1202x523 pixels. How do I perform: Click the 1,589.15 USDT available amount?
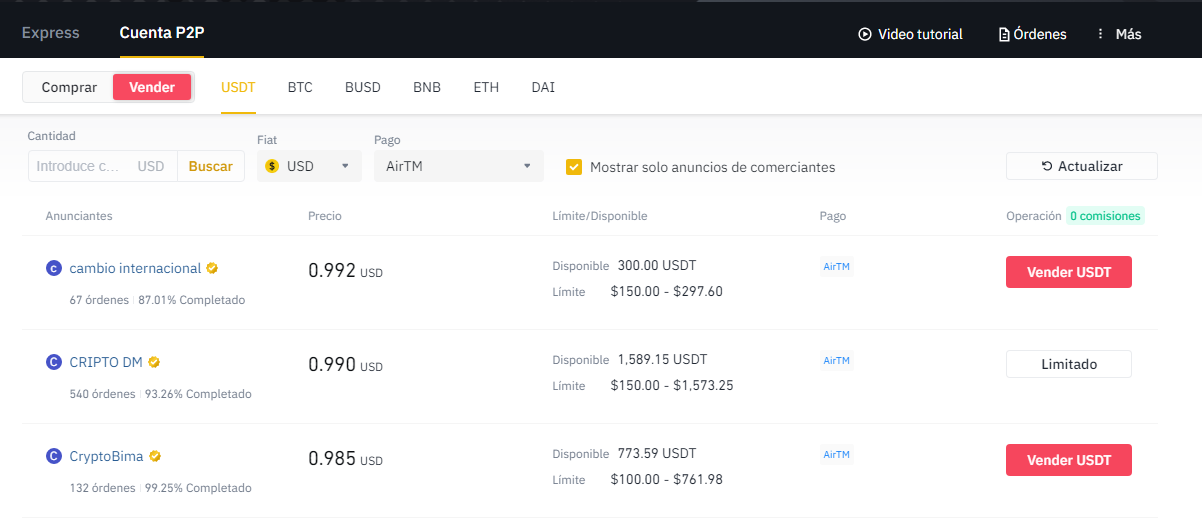[663, 360]
